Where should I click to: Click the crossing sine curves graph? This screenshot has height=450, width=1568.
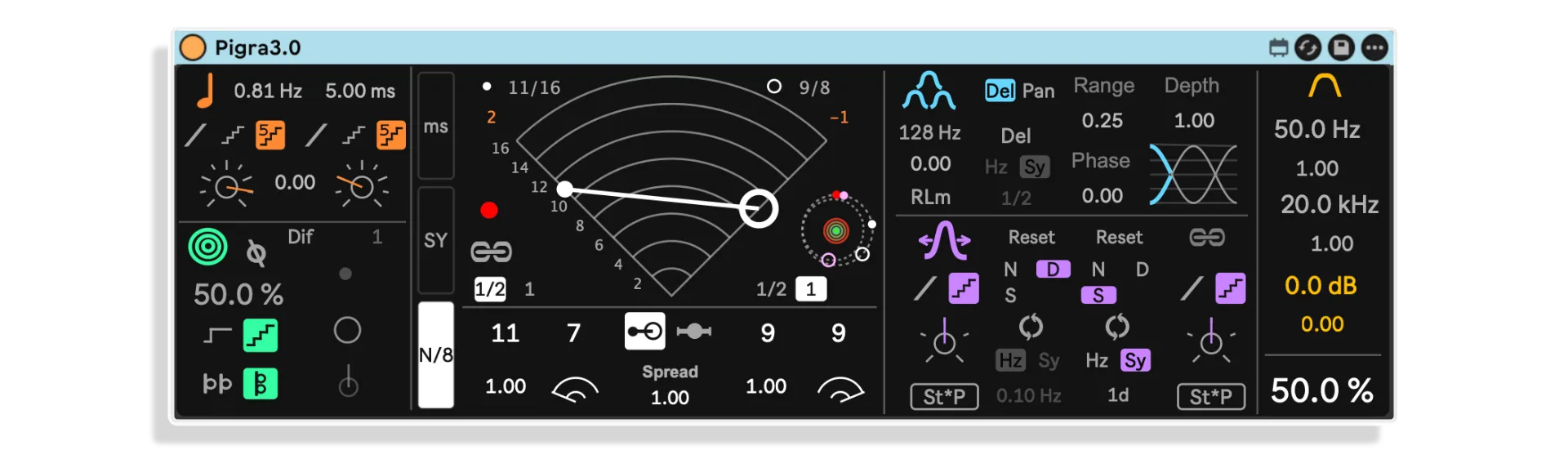tap(1193, 174)
